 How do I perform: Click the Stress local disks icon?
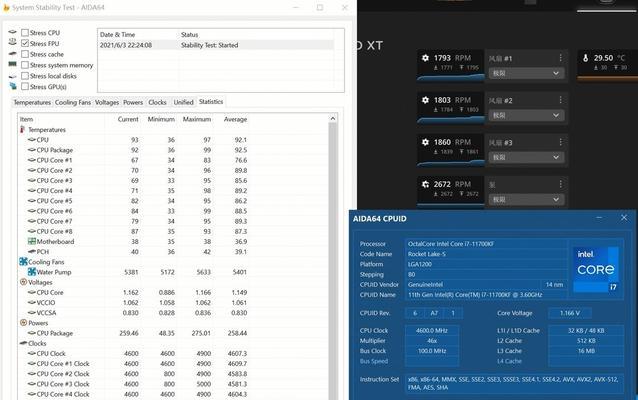click(x=13, y=76)
